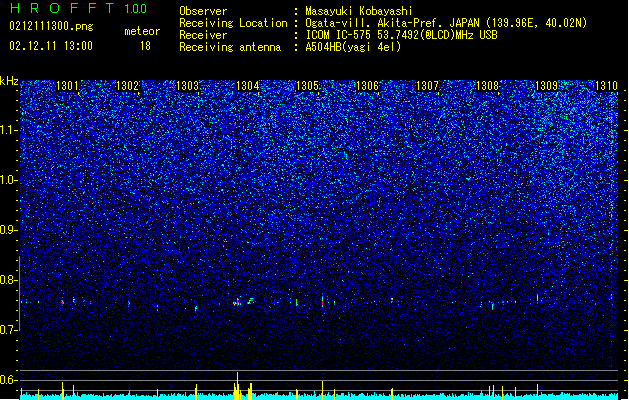Click the 1306 time marker

click(367, 86)
